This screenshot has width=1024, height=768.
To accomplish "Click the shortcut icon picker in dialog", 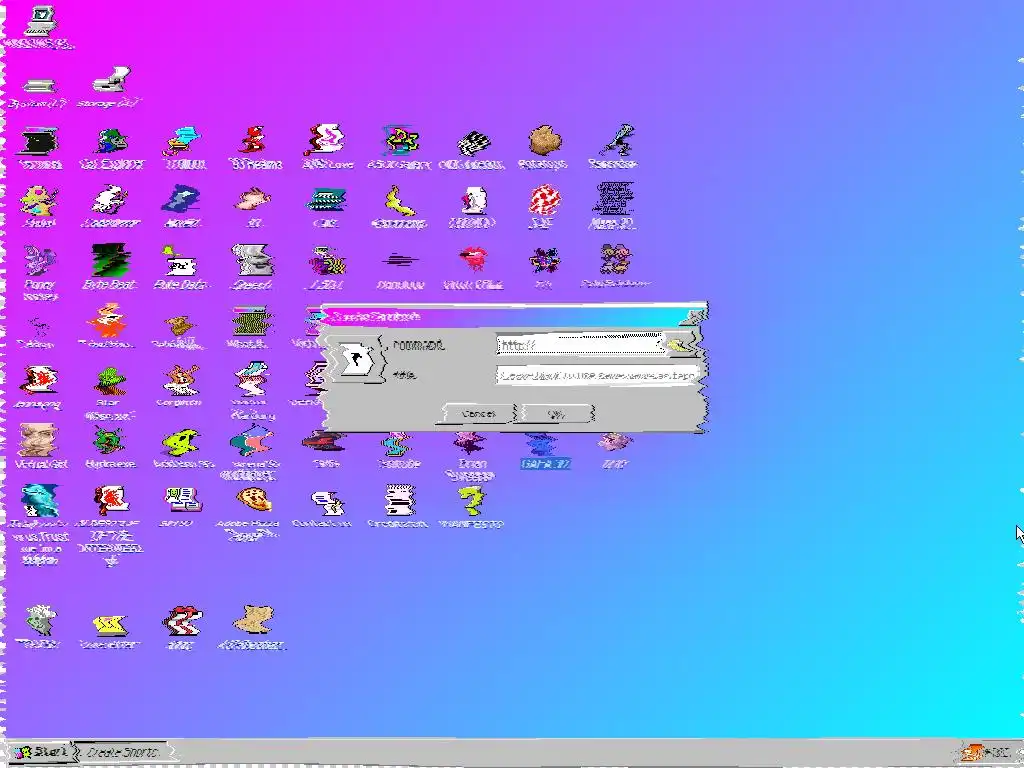I will (357, 359).
